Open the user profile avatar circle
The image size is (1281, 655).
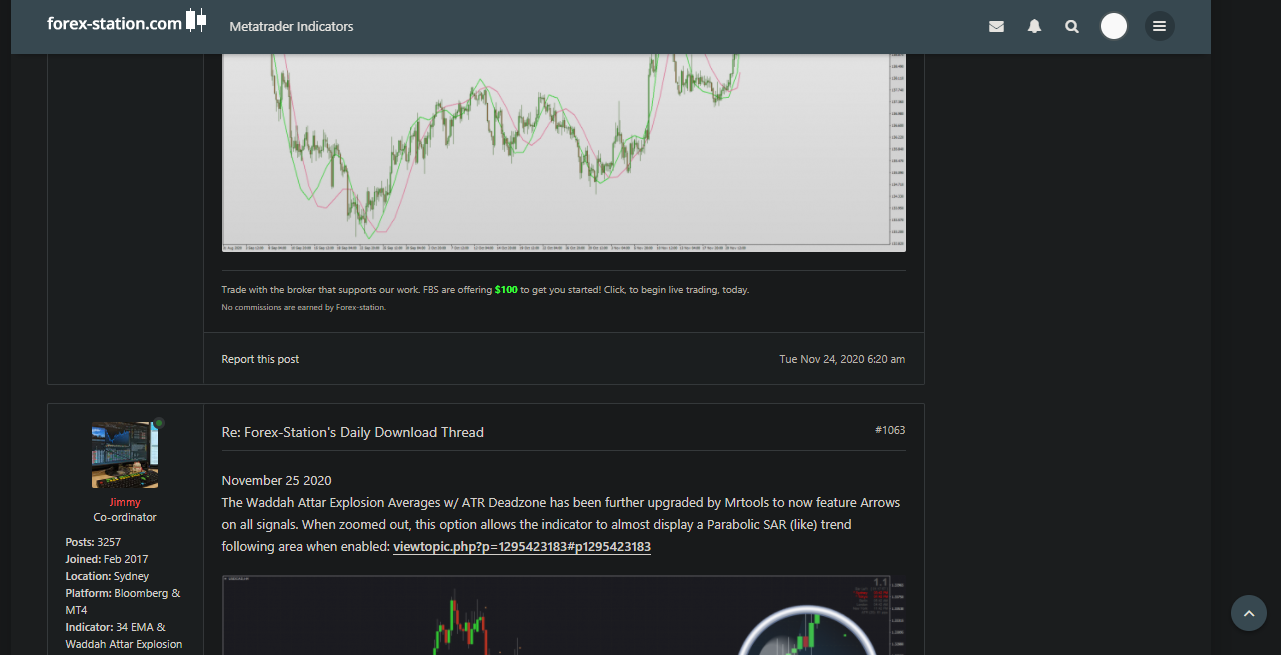click(x=1114, y=26)
